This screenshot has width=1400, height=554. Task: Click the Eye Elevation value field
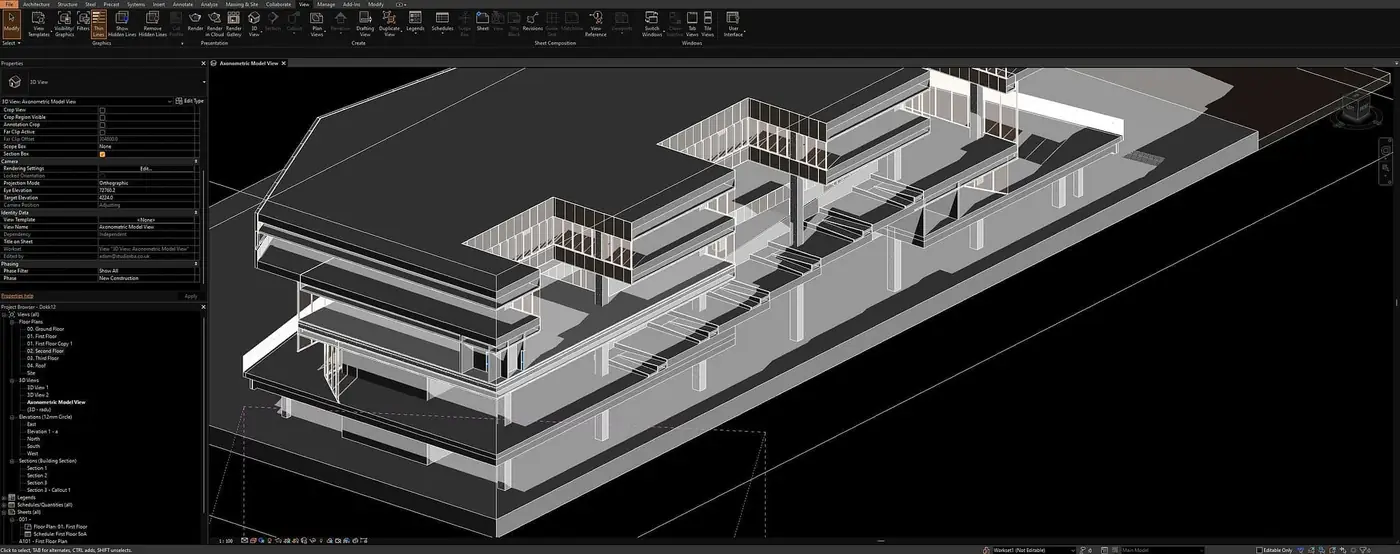pyautogui.click(x=146, y=190)
